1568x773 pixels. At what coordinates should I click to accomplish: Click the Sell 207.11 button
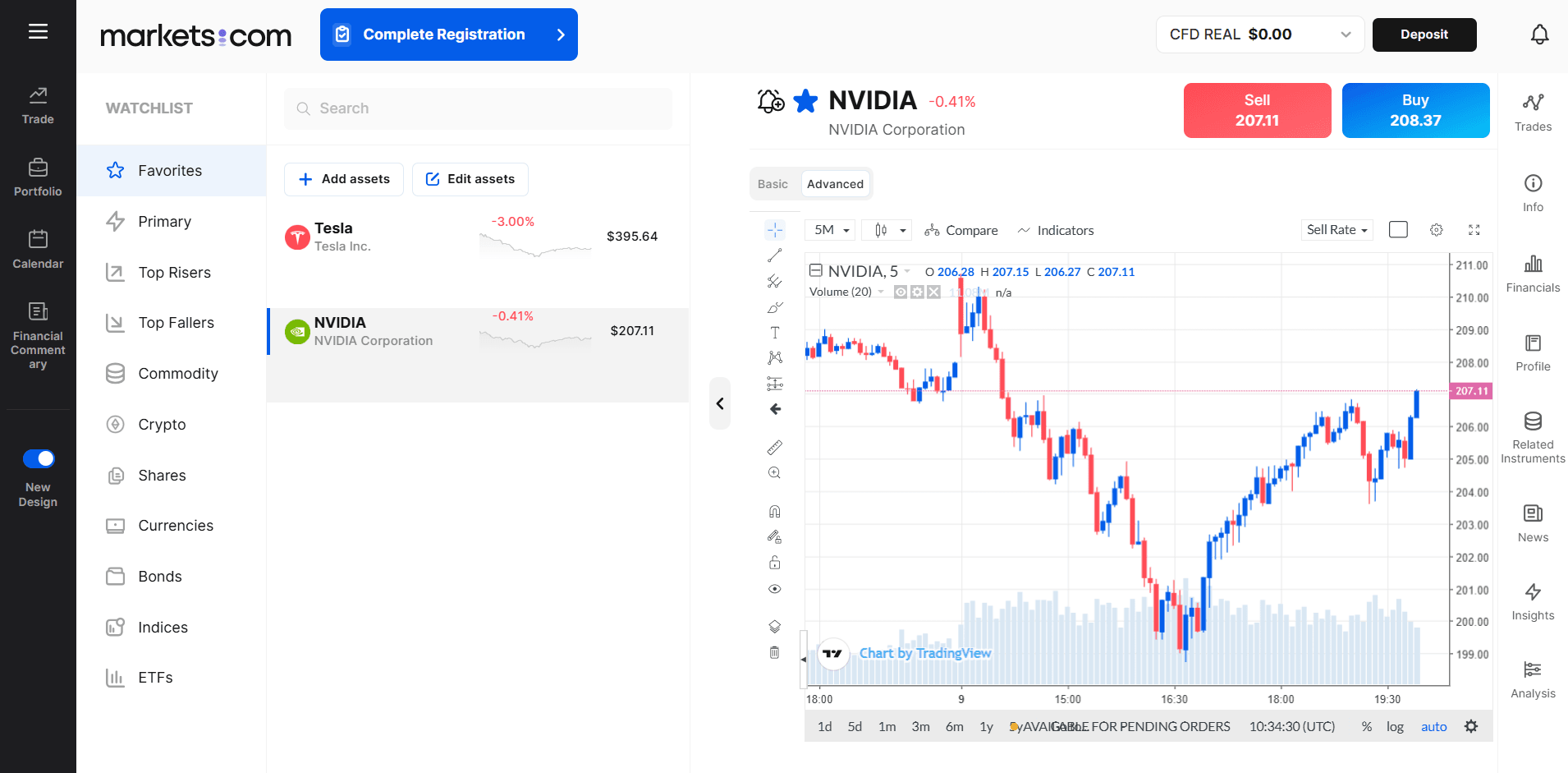point(1257,110)
